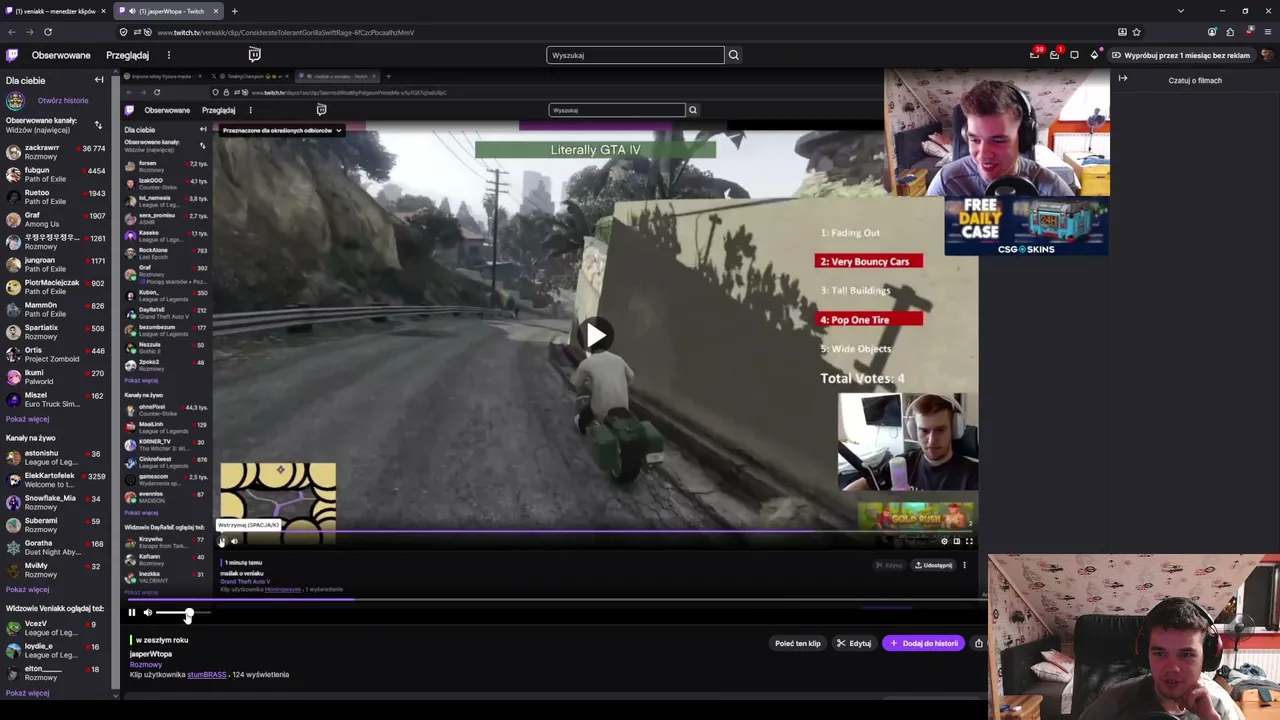This screenshot has height=720, width=1280.
Task: Select the jasperWtopa Twitch tab
Action: coord(167,11)
